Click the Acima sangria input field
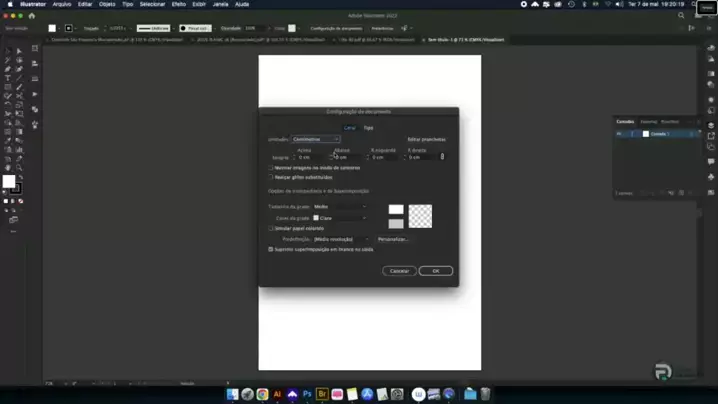Image resolution: width=718 pixels, height=404 pixels. tap(310, 157)
